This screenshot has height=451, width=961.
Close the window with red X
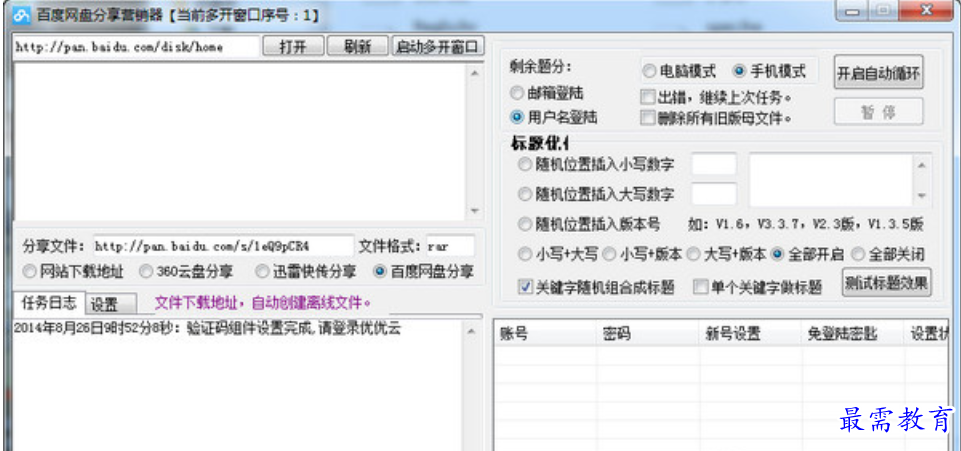(928, 11)
